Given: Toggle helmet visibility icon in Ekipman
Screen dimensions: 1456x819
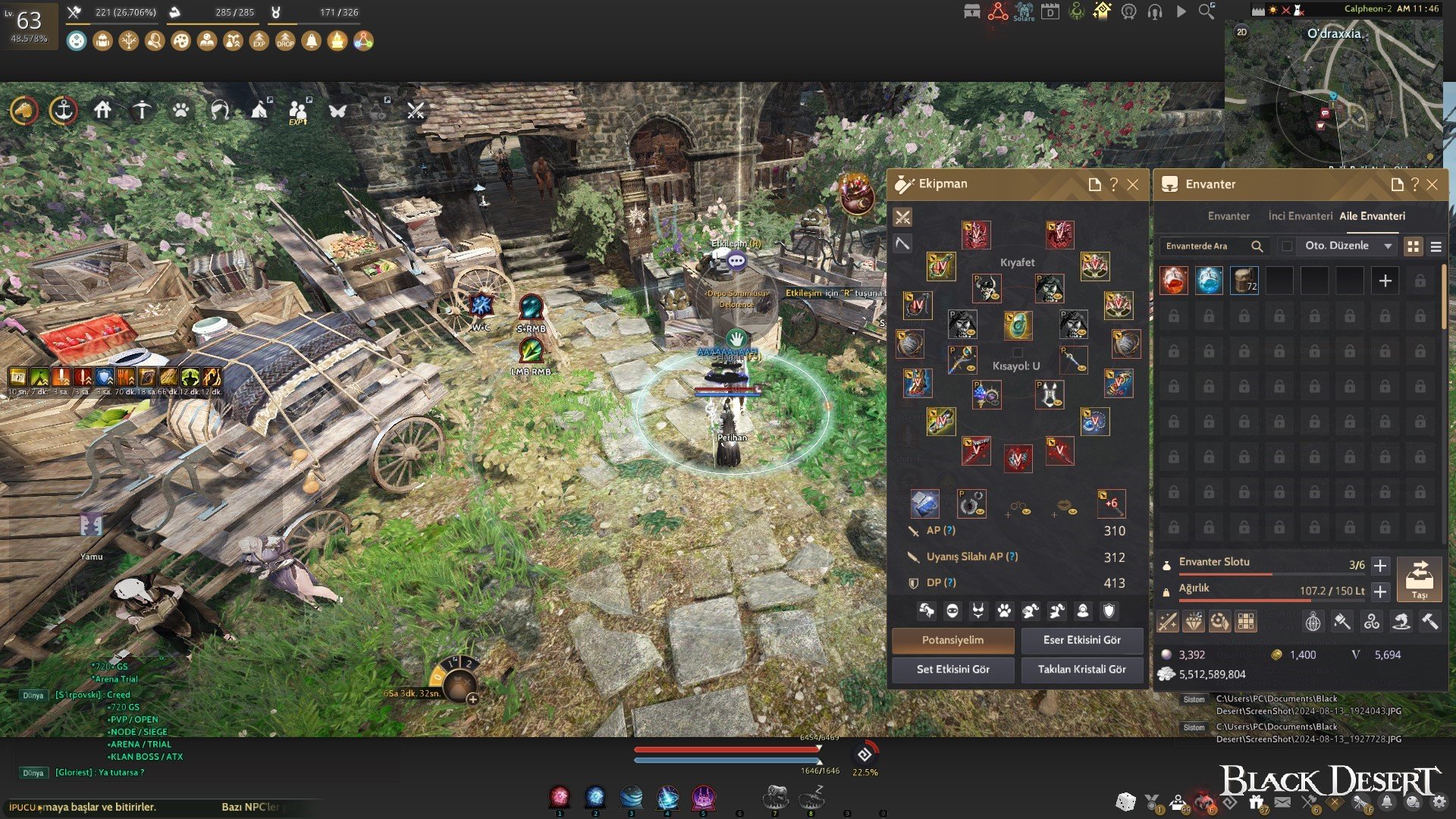Looking at the screenshot, I should pos(927,611).
